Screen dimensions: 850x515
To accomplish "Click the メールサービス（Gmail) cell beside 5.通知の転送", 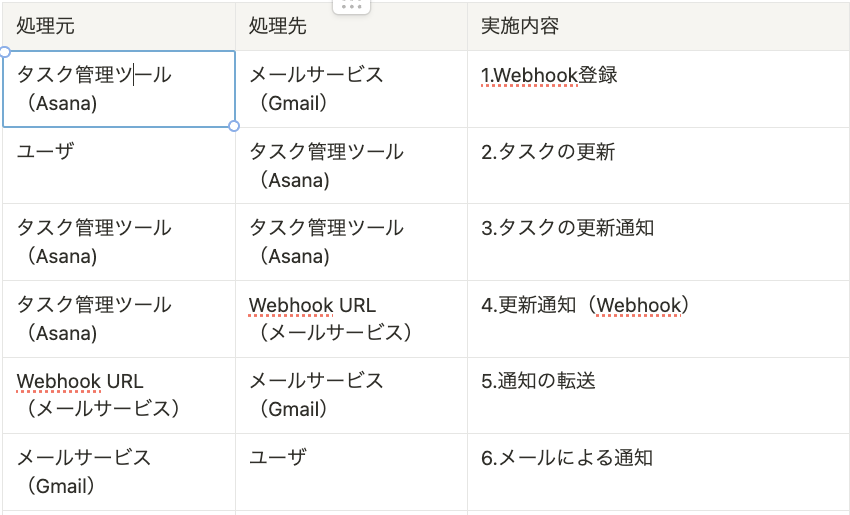I will 351,395.
